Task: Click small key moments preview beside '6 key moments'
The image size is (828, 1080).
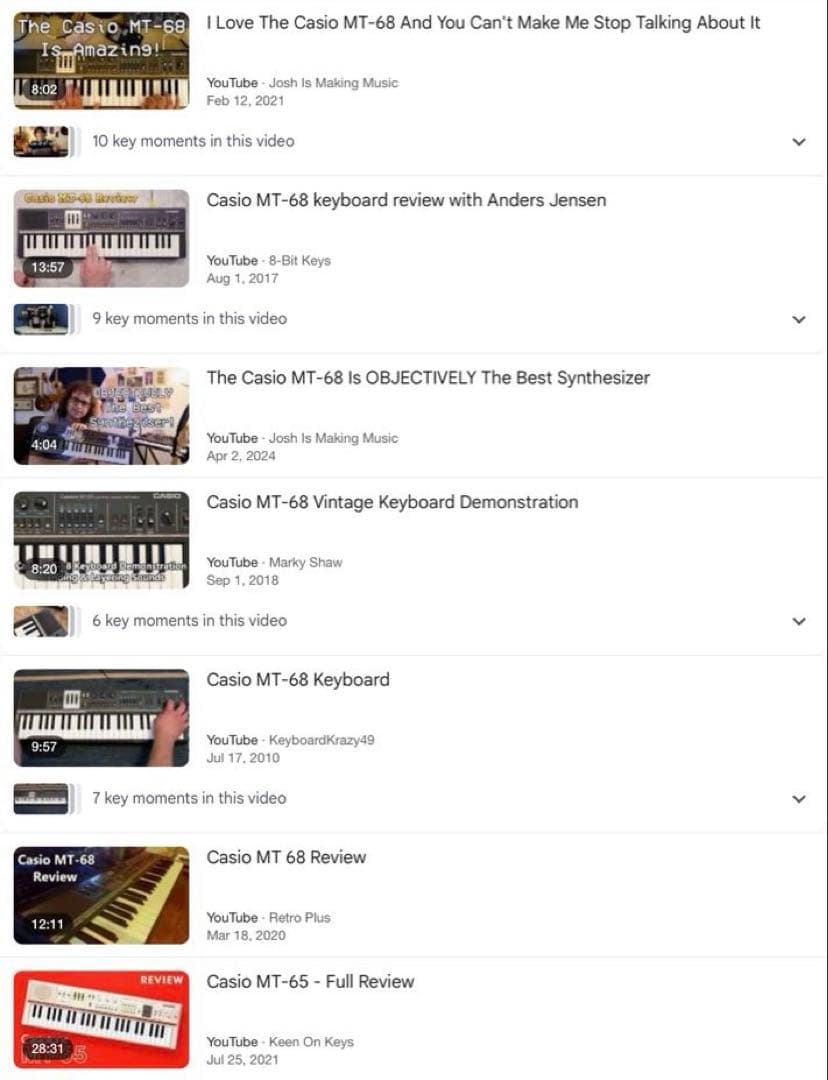Action: click(x=41, y=621)
